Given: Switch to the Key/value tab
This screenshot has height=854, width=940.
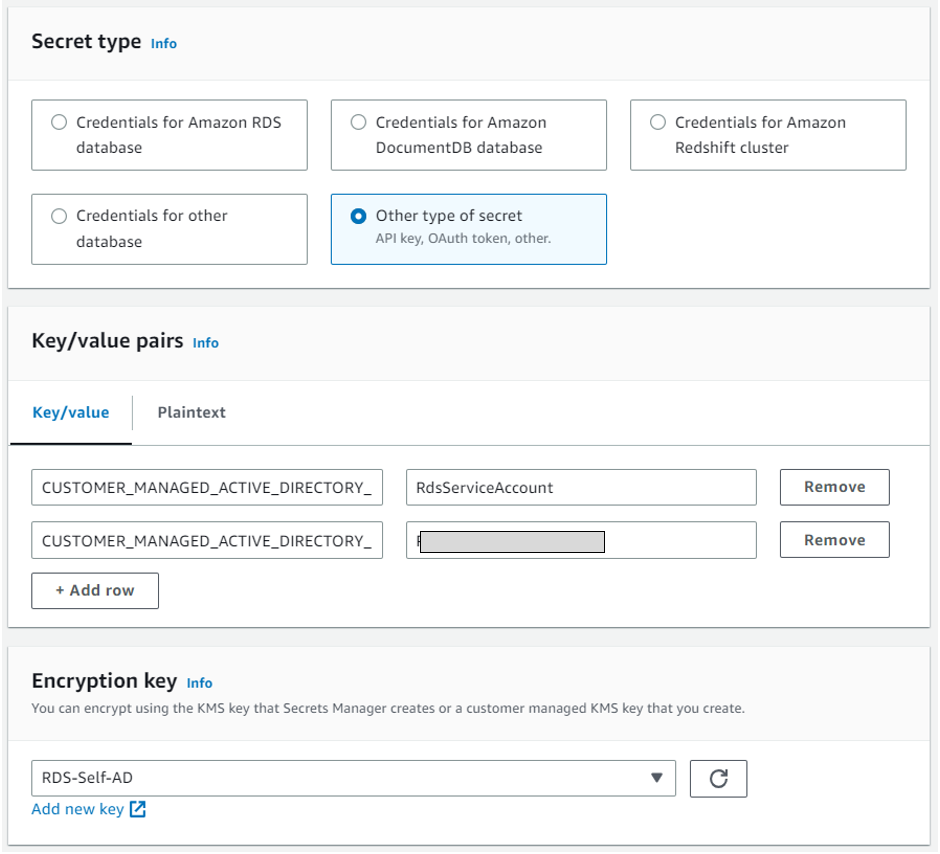Looking at the screenshot, I should pyautogui.click(x=71, y=412).
